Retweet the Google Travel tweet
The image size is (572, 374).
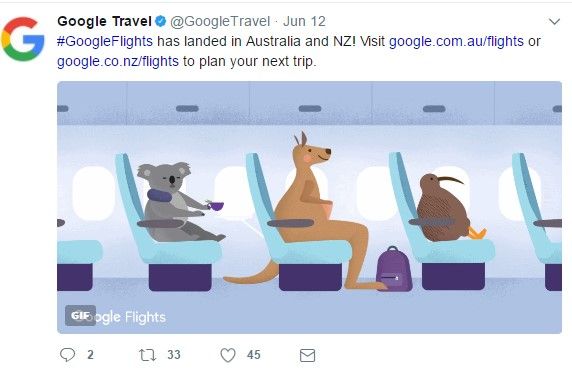click(147, 355)
